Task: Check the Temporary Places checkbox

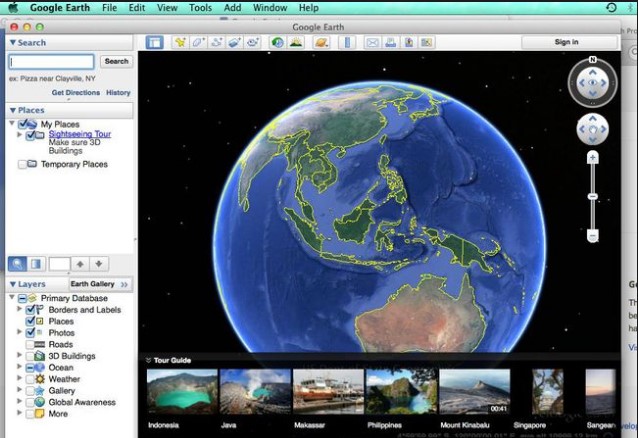Action: coord(22,164)
